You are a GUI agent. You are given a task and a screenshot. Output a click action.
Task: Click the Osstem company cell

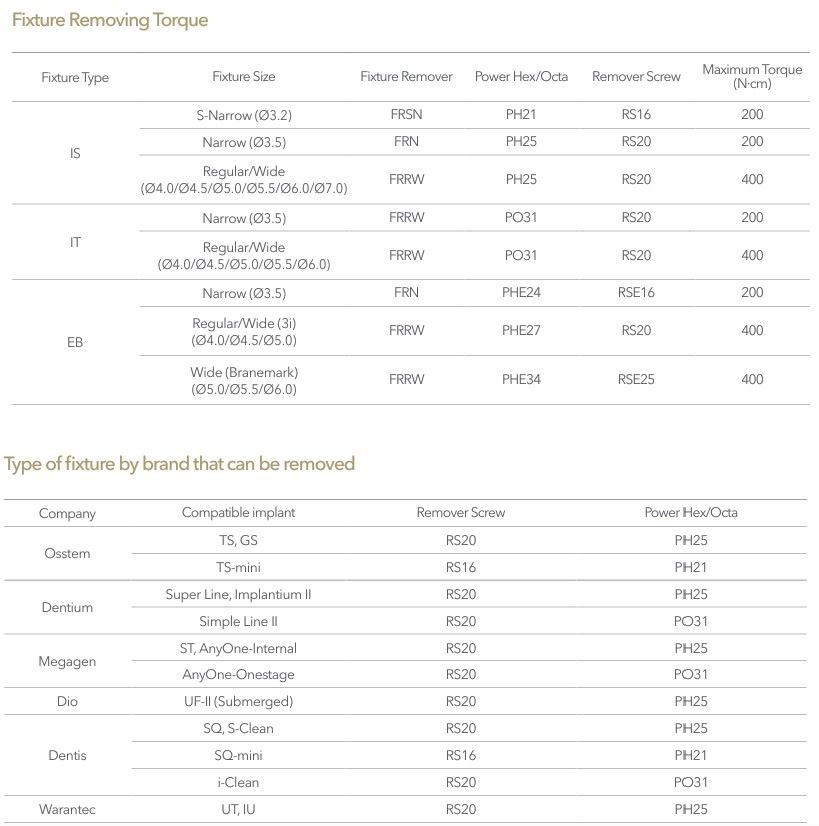pos(67,553)
